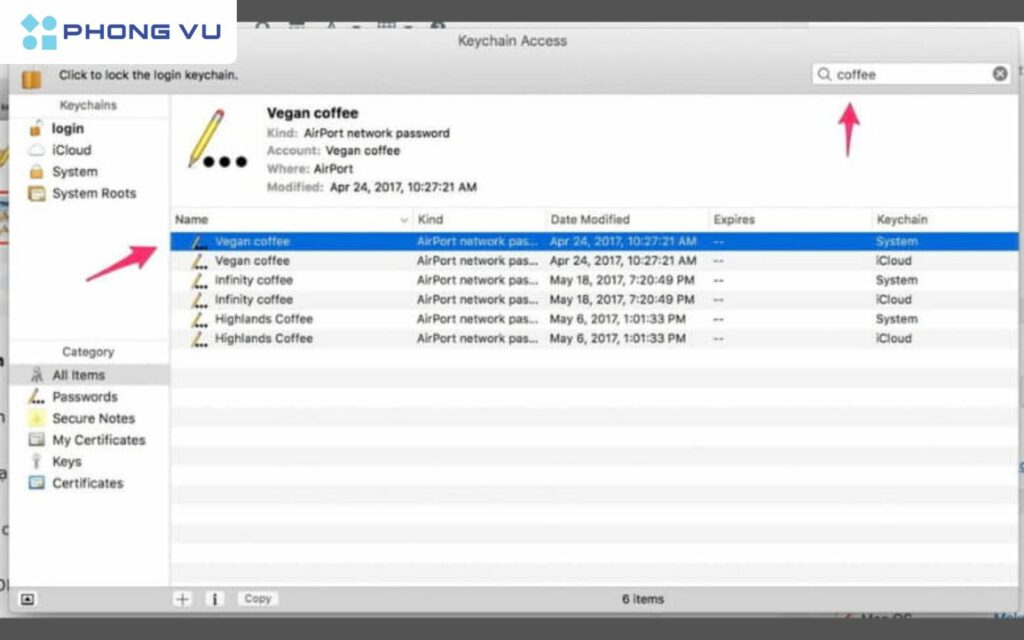Click inside the coffee search field
Viewport: 1024px width, 640px height.
(900, 73)
